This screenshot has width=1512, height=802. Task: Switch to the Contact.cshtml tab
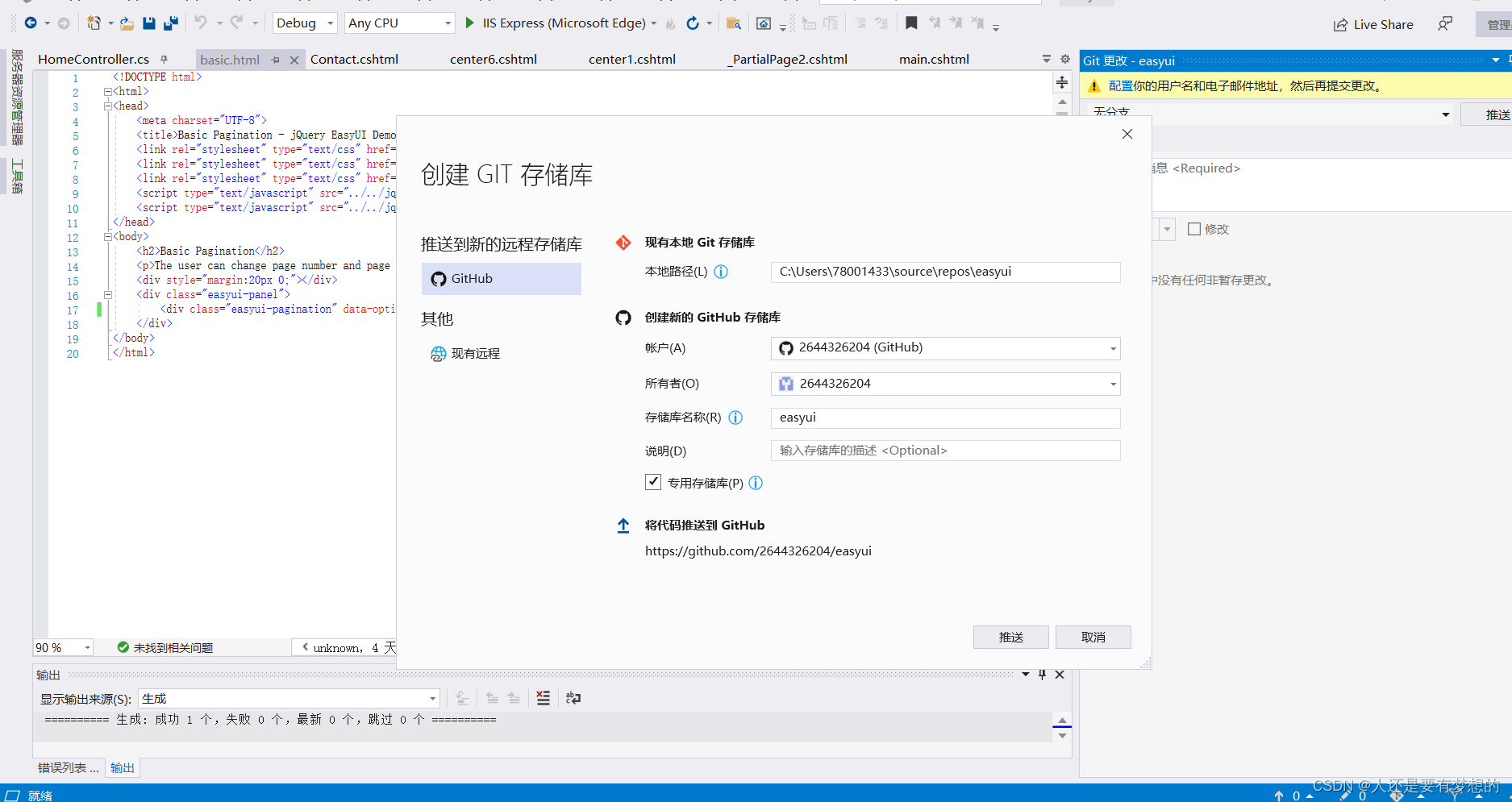(x=354, y=58)
